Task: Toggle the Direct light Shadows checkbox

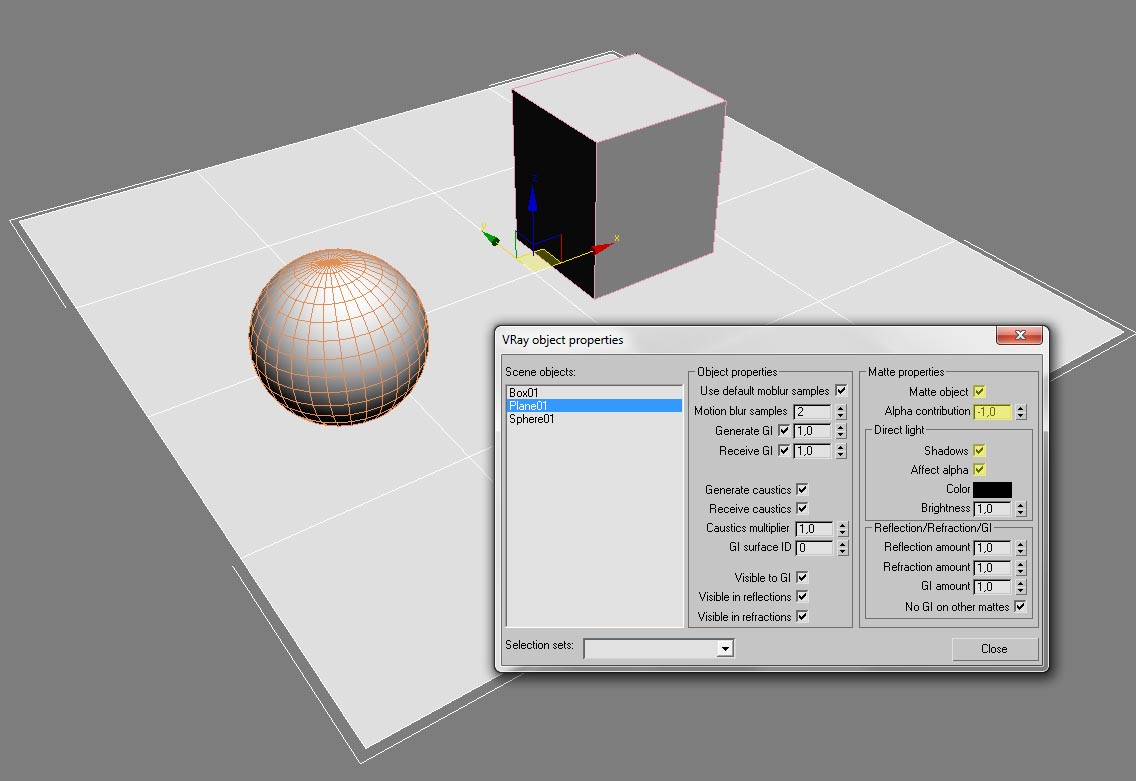Action: pos(980,451)
